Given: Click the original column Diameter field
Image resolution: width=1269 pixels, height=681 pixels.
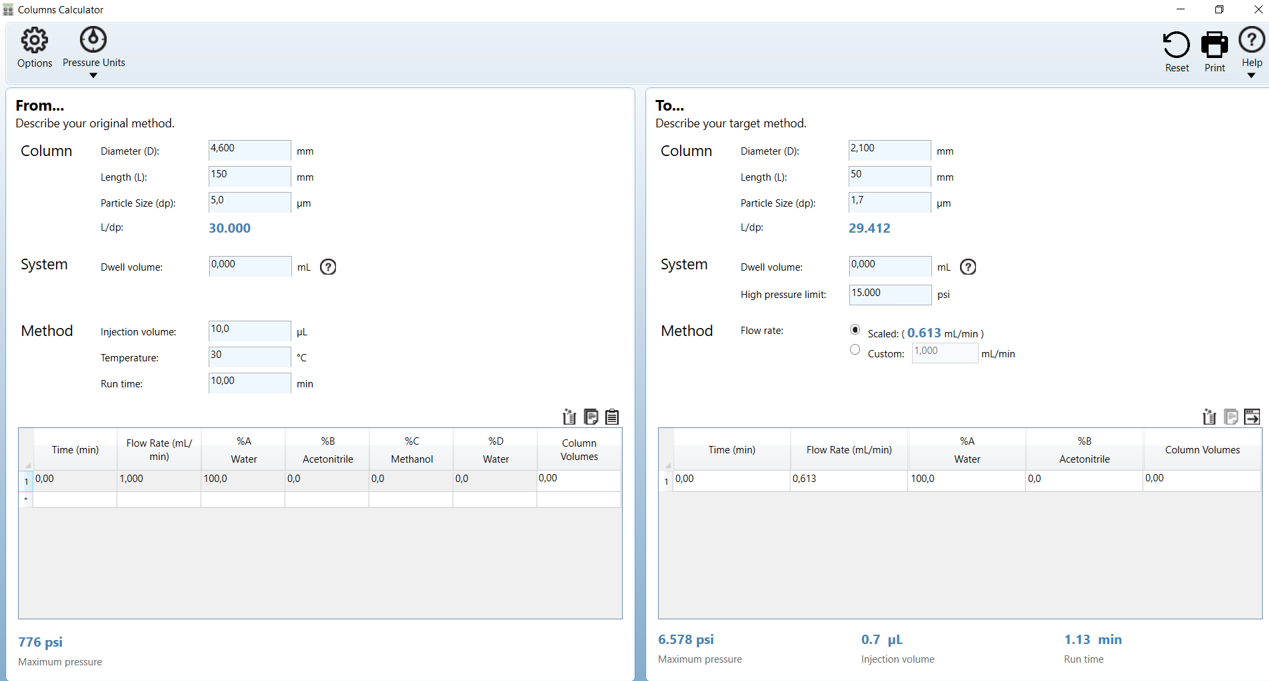Looking at the screenshot, I should [249, 150].
